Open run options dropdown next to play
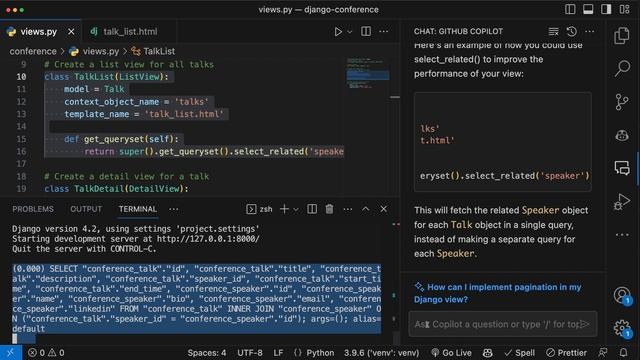The width and height of the screenshot is (640, 360). pos(349,31)
